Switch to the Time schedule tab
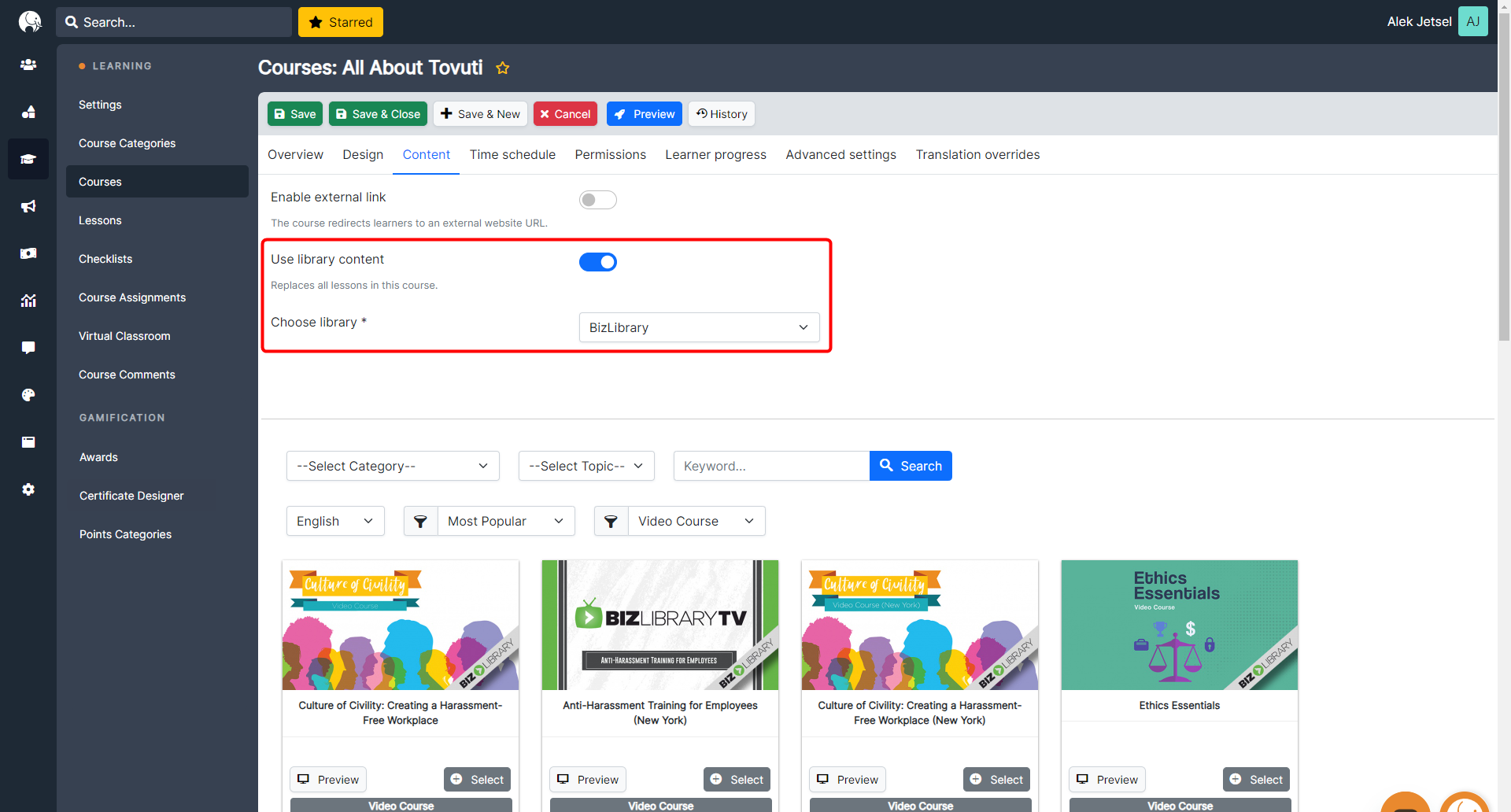 point(512,155)
